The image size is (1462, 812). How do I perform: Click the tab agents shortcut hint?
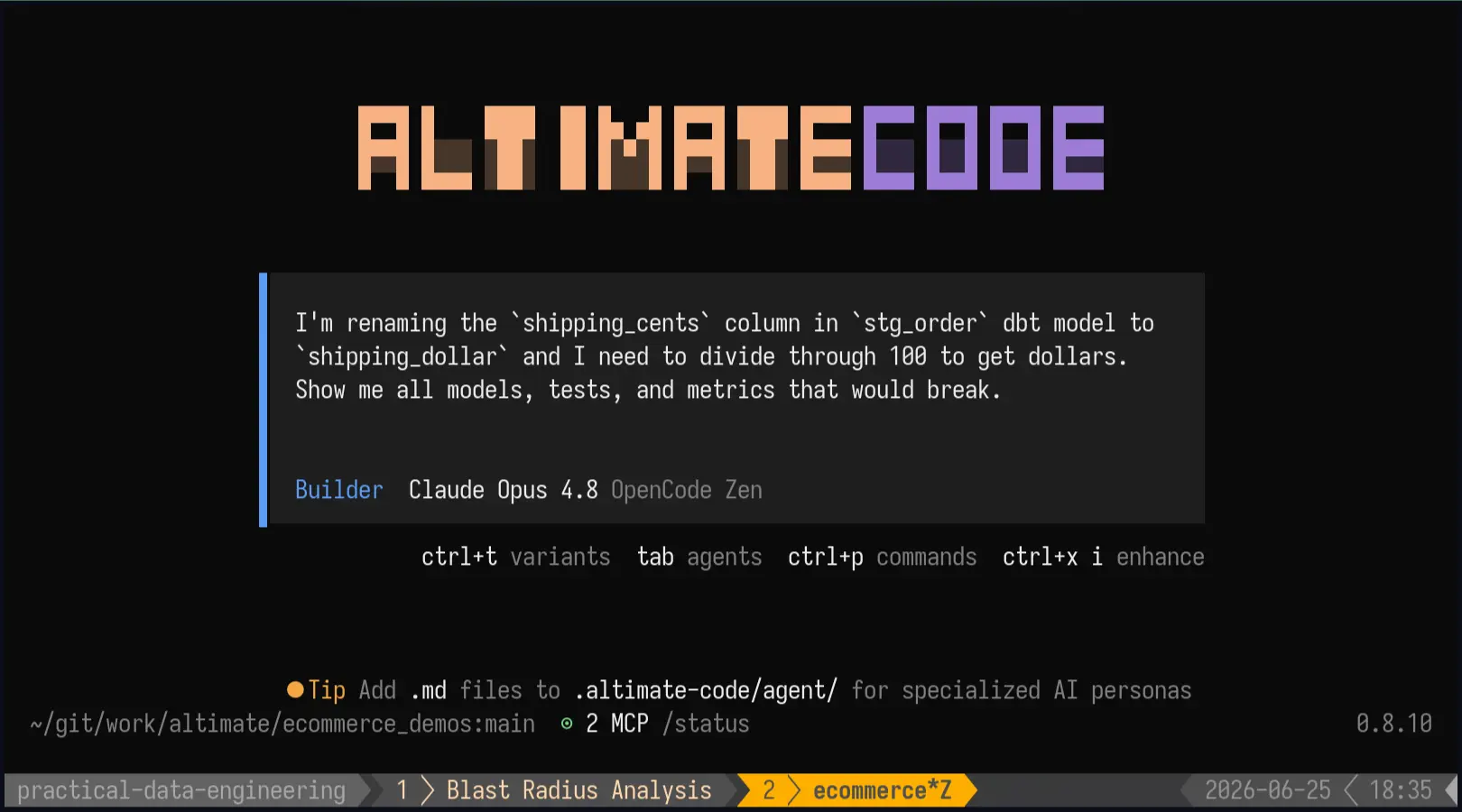[x=699, y=557]
